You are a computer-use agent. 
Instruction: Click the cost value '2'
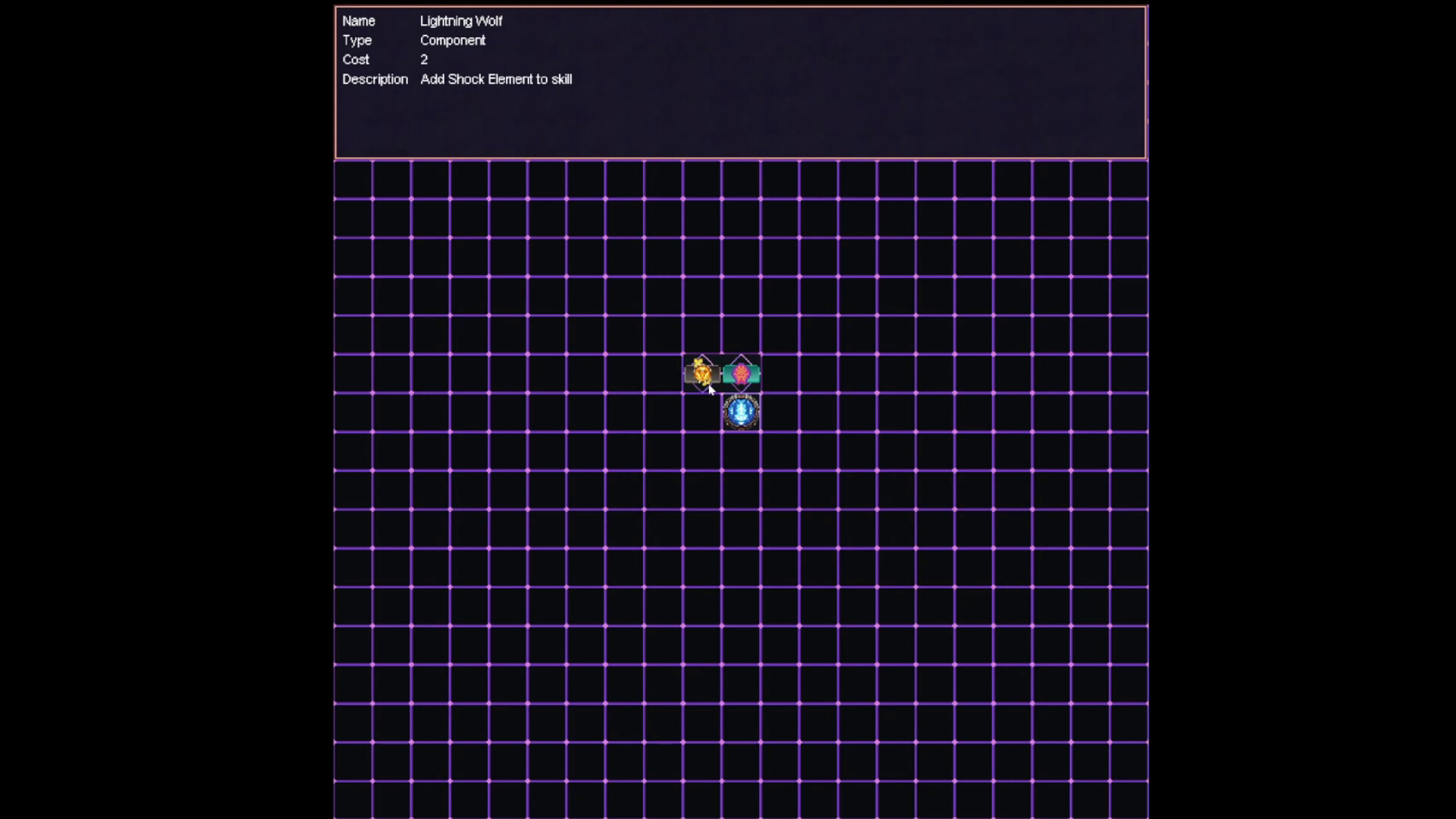point(424,59)
